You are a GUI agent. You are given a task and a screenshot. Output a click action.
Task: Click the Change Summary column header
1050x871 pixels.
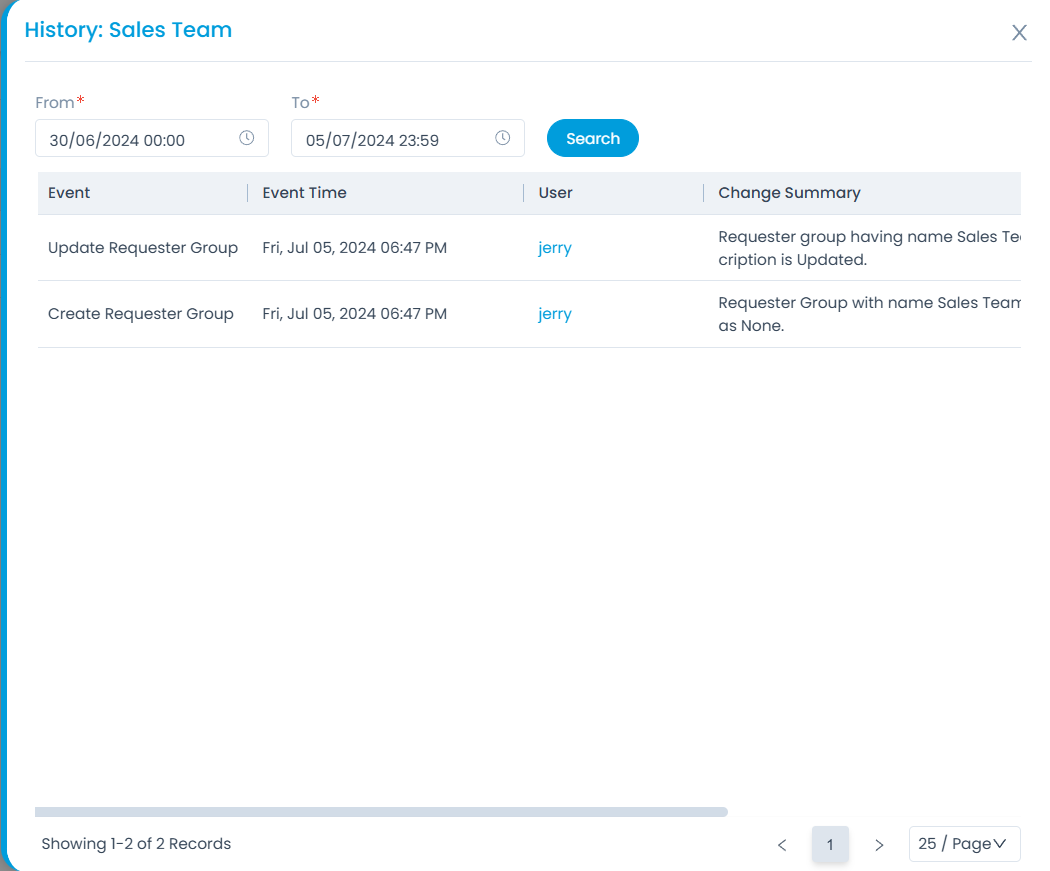pyautogui.click(x=789, y=193)
